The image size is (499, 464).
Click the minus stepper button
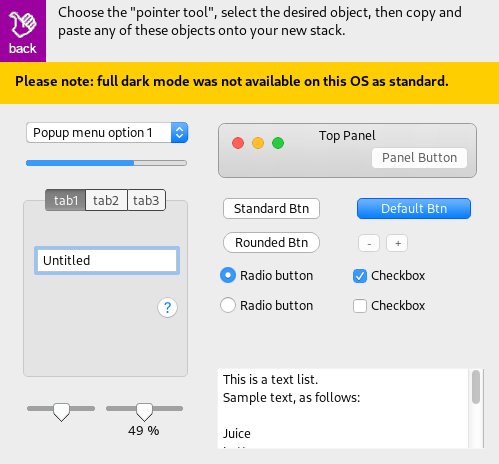369,243
